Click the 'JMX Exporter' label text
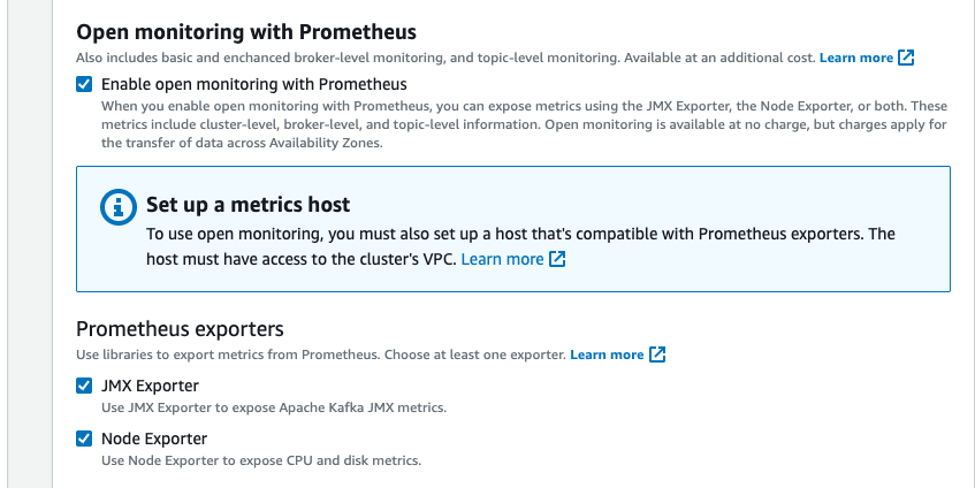The height and width of the screenshot is (489, 977). coord(150,386)
